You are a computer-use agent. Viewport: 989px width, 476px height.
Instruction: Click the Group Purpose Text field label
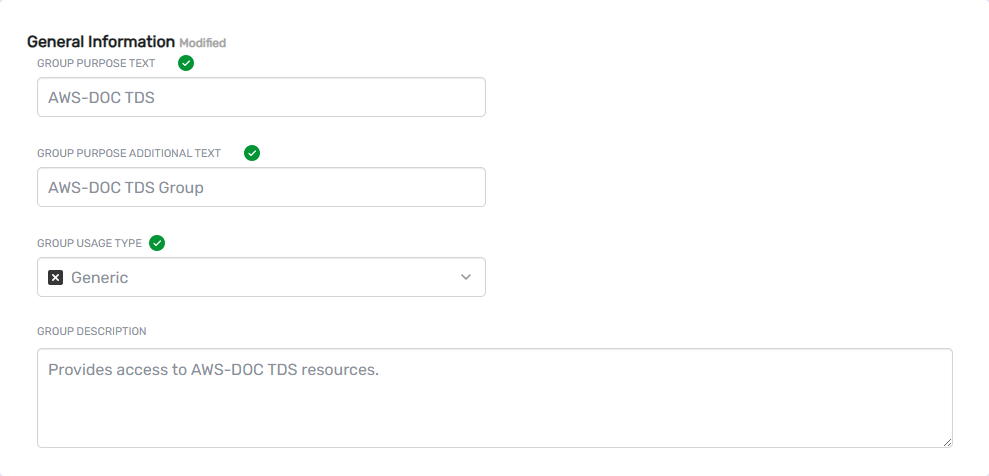(x=96, y=63)
